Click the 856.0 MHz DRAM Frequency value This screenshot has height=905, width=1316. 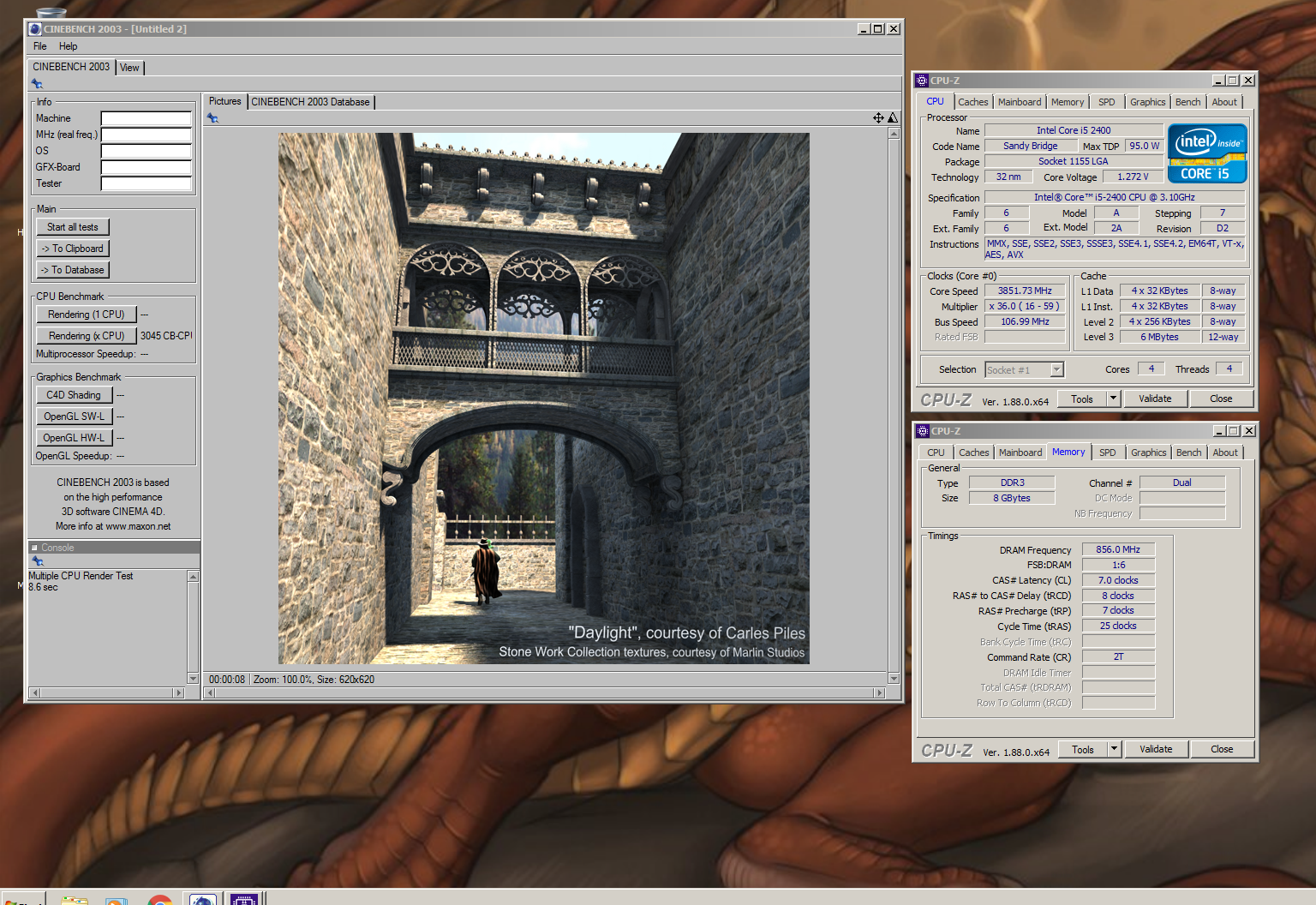(1118, 549)
